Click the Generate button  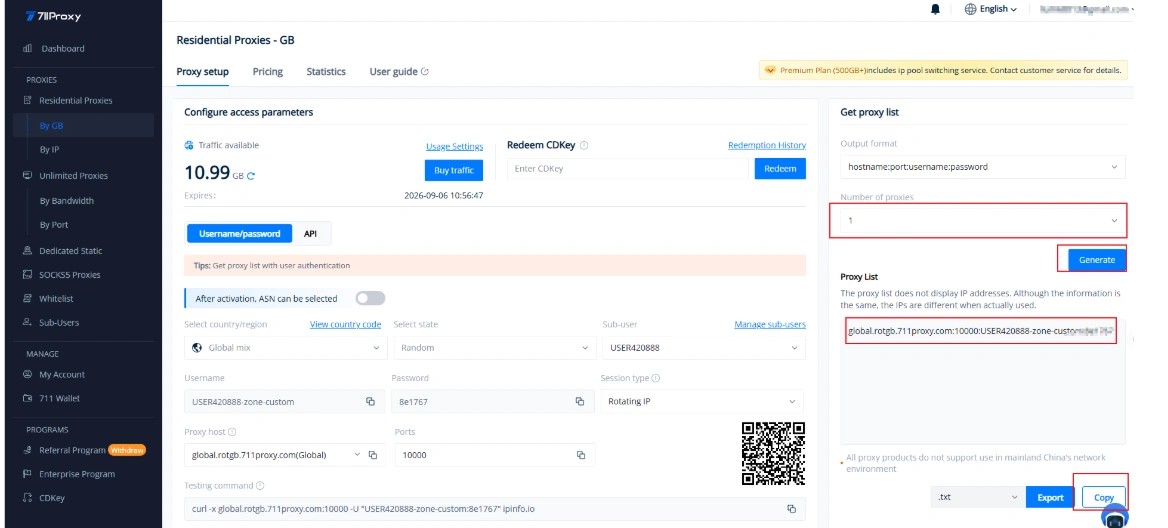(1096, 260)
